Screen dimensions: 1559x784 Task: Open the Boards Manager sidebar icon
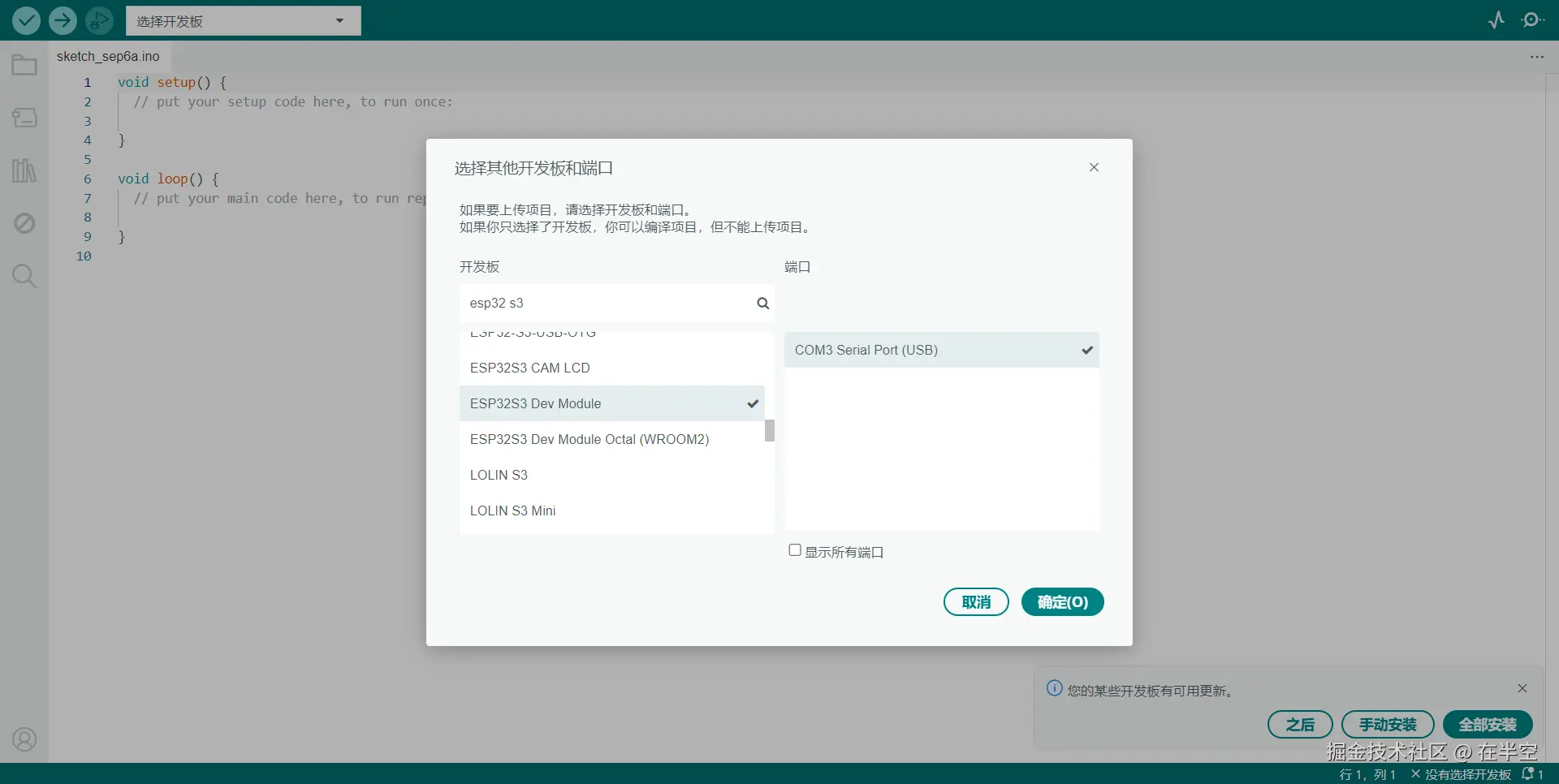(x=24, y=118)
